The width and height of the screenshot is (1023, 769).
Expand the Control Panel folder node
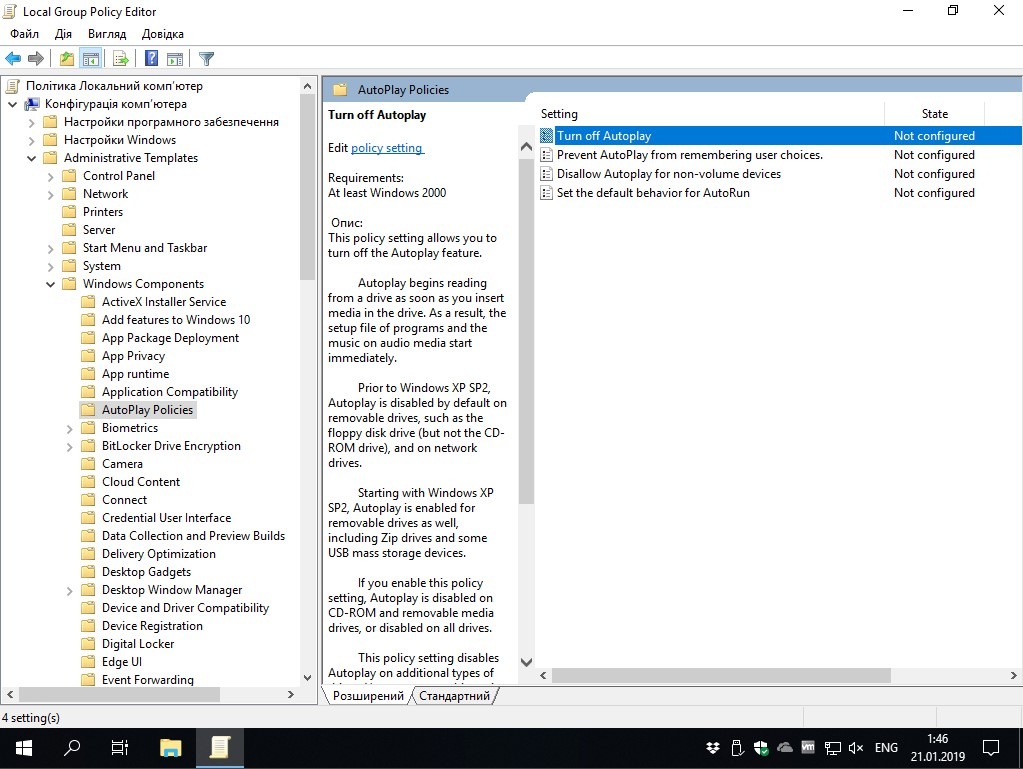pyautogui.click(x=51, y=176)
